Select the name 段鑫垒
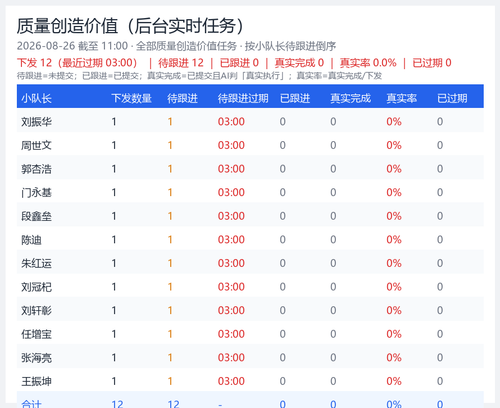500x408 pixels. (36, 216)
